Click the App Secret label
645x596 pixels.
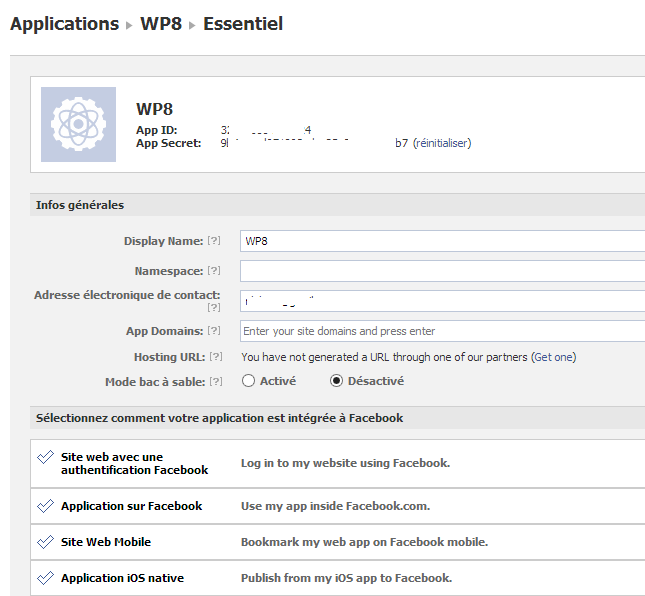coord(169,143)
